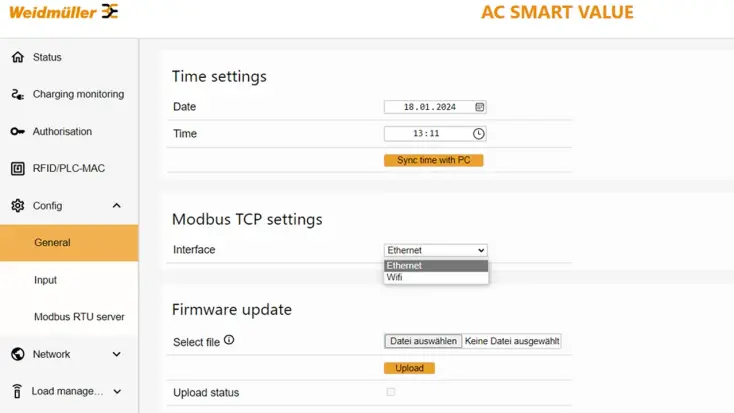Click the Load management icon
The image size is (734, 413).
pyautogui.click(x=17, y=391)
